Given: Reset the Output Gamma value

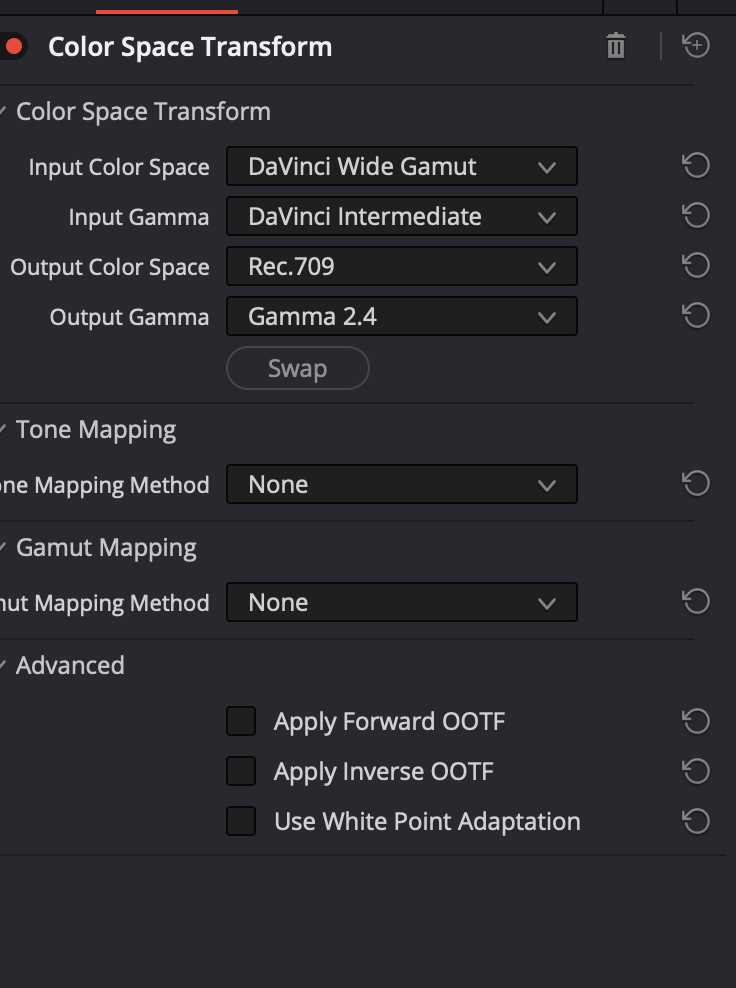Looking at the screenshot, I should tap(696, 315).
